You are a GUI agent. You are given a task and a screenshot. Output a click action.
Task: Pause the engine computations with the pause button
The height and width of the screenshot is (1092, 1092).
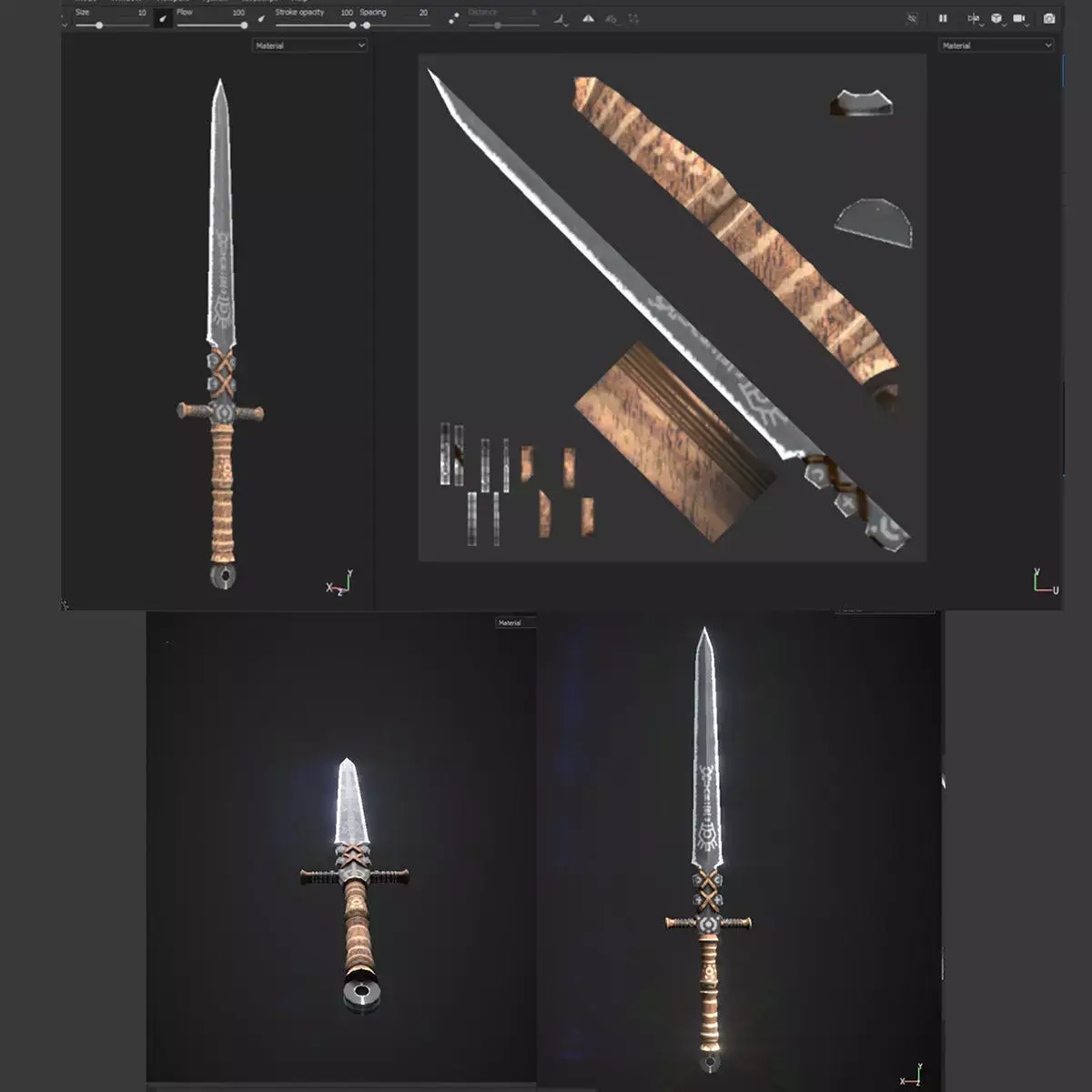pyautogui.click(x=944, y=17)
